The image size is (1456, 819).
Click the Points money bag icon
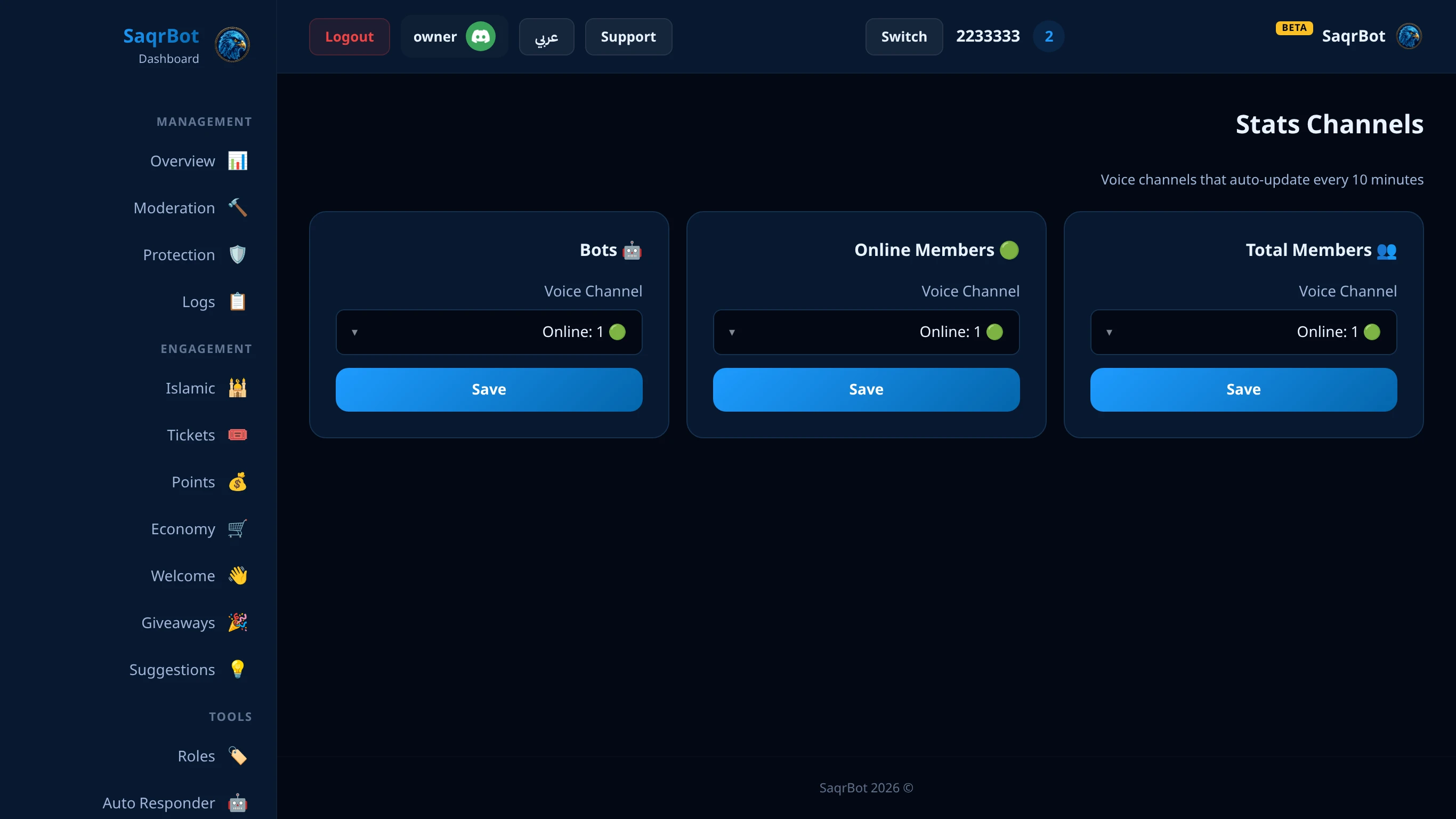coord(237,482)
